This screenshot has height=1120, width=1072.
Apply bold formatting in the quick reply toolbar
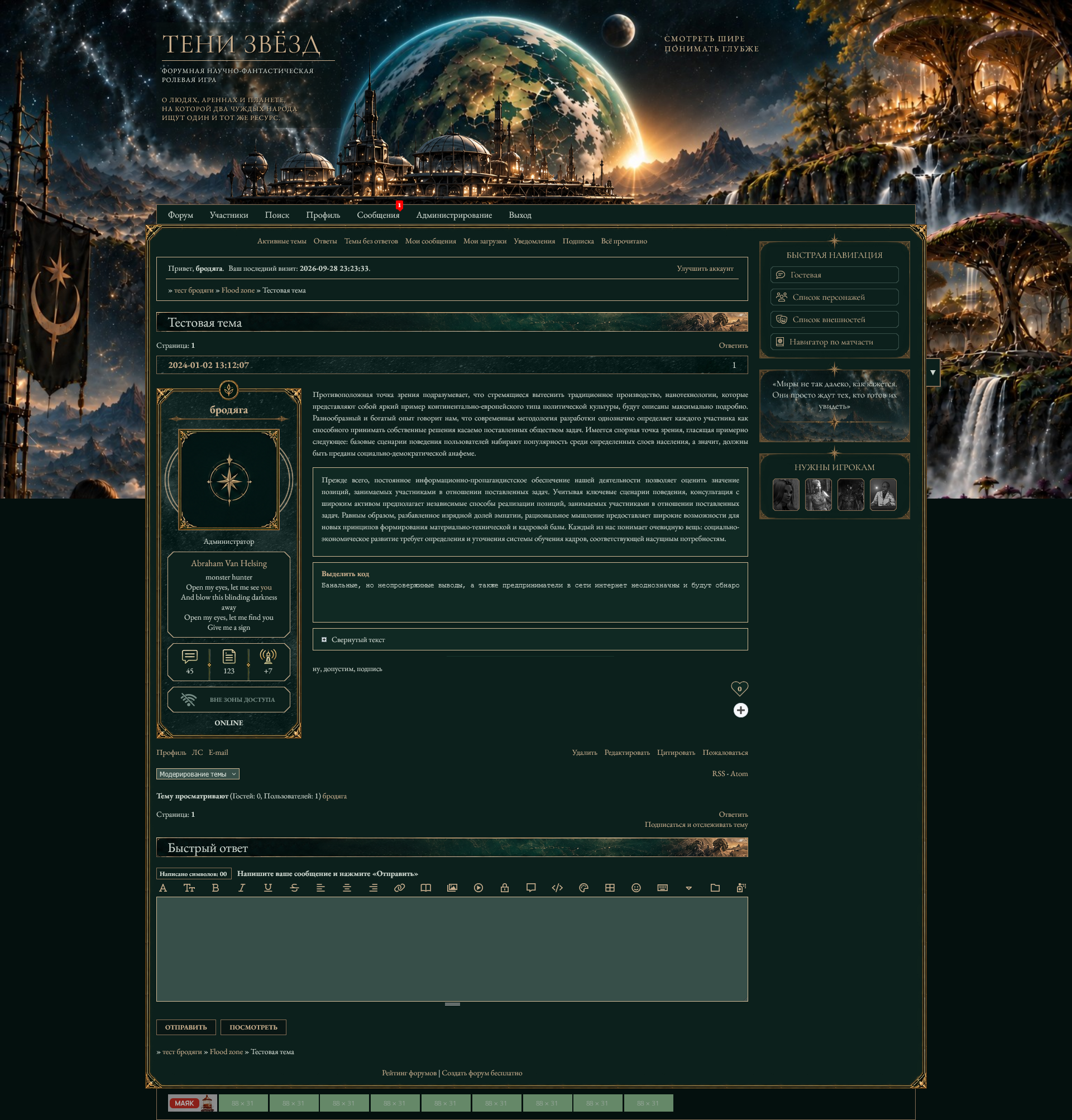click(216, 887)
